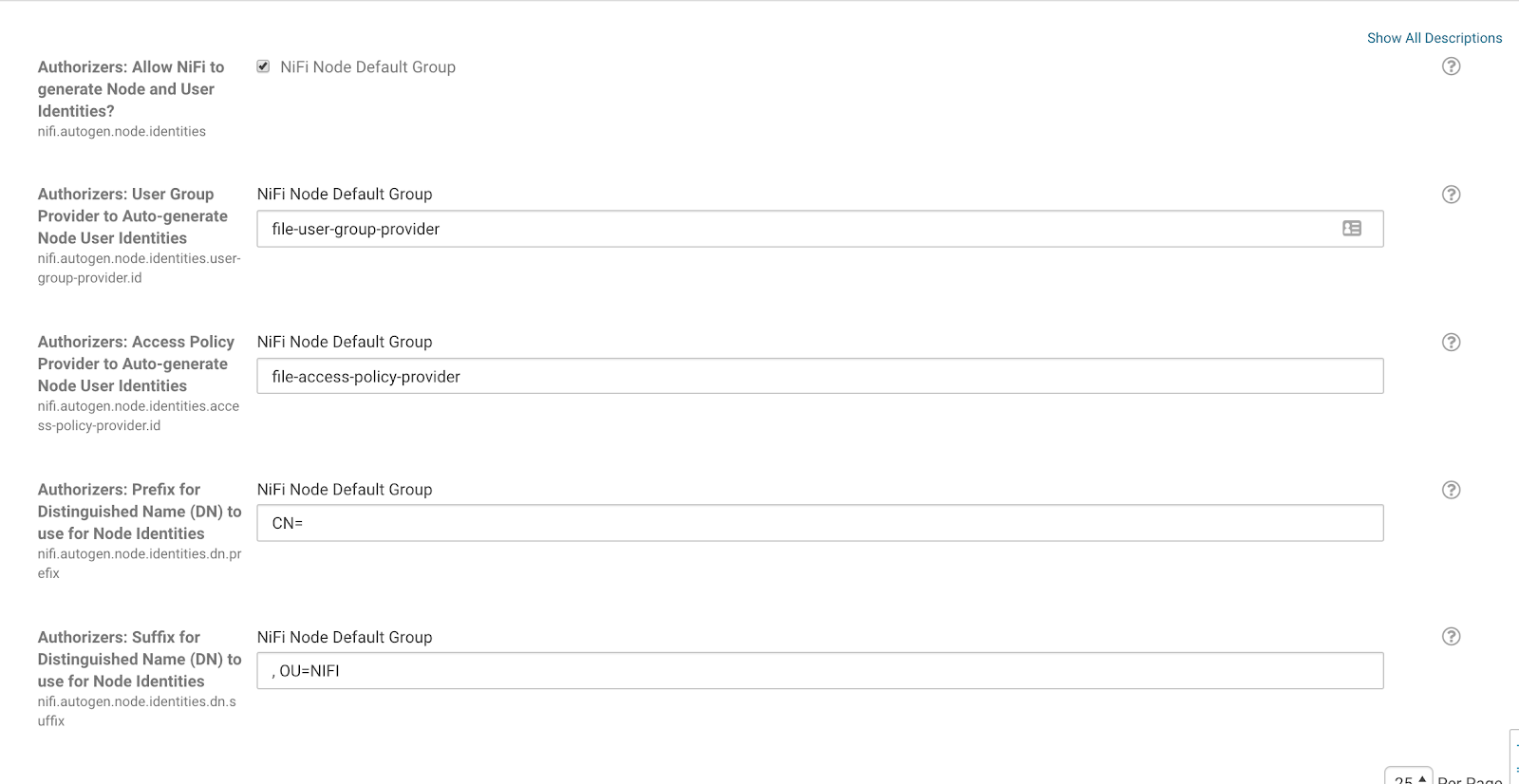Open help for DN Suffix setting

pyautogui.click(x=1451, y=637)
